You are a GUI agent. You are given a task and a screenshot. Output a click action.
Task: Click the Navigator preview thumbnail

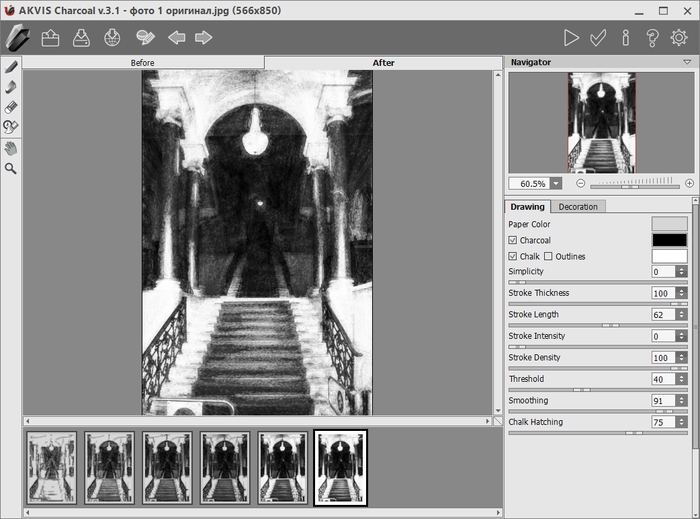tap(601, 123)
